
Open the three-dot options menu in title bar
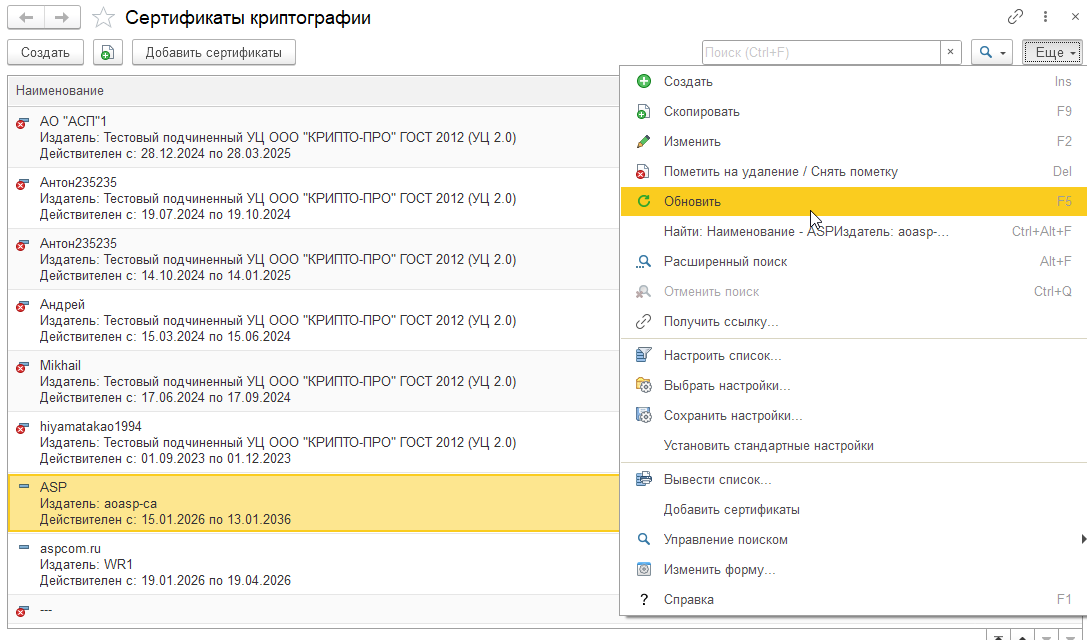tap(1046, 17)
